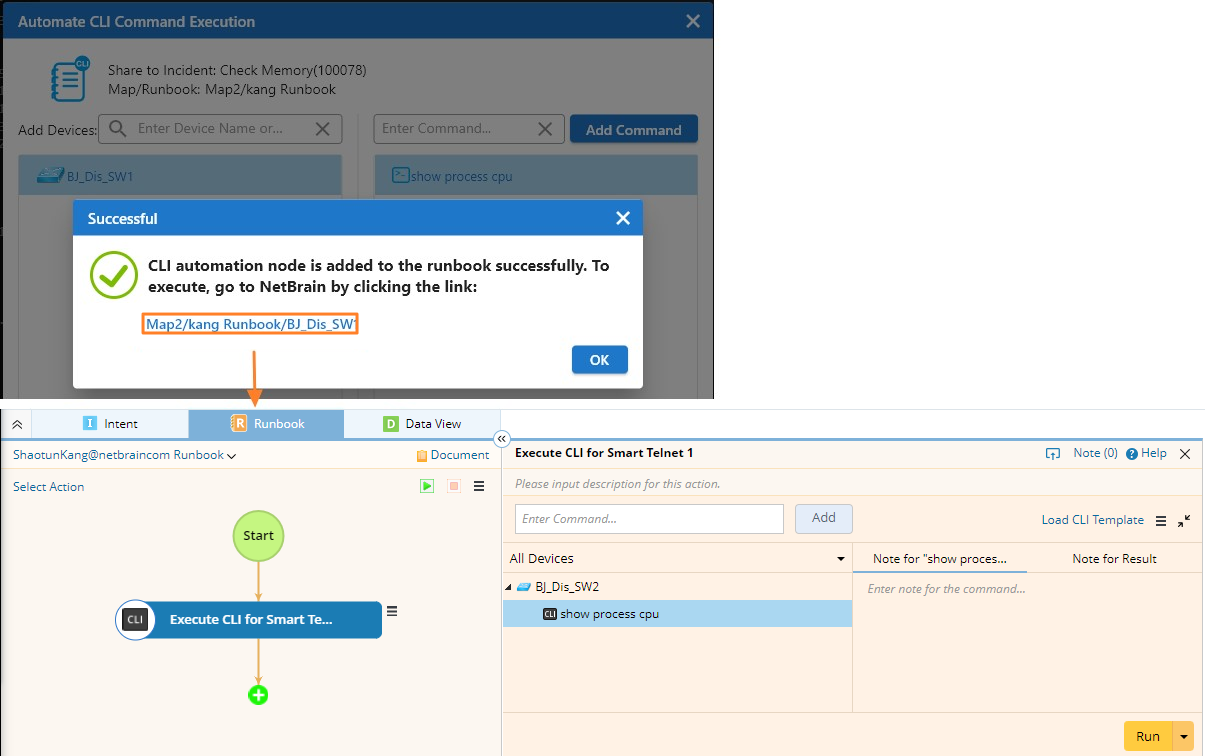Select show process cpu under BJ_Dis_SW2

click(677, 614)
